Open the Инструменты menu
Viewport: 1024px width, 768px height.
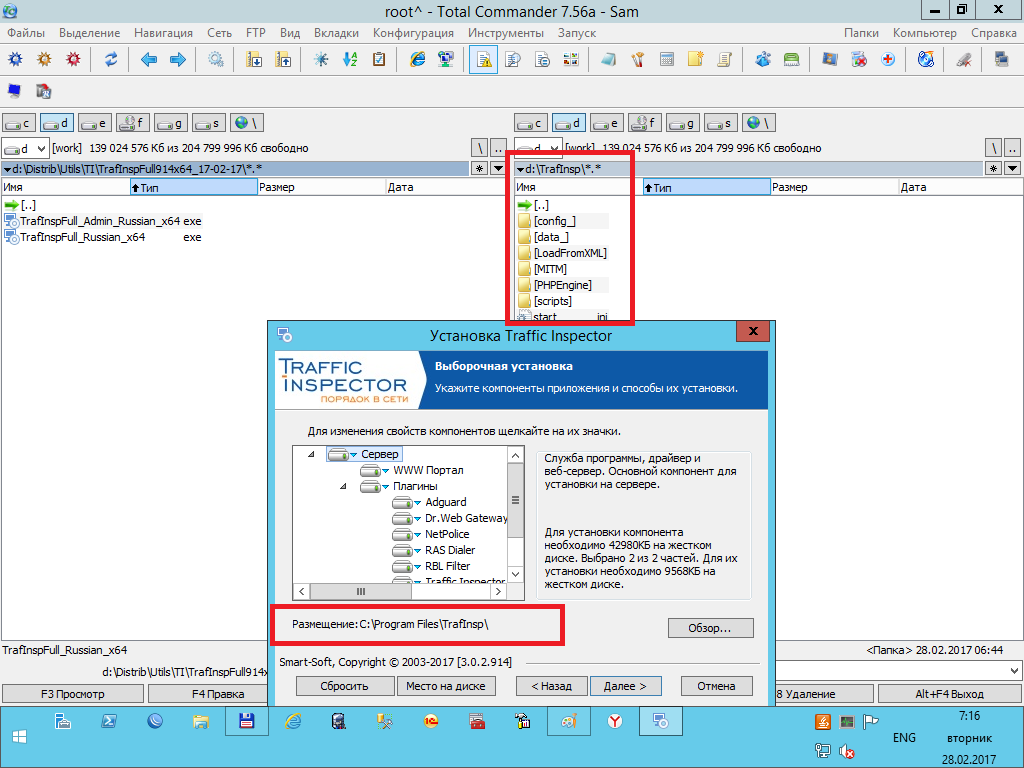tap(505, 33)
